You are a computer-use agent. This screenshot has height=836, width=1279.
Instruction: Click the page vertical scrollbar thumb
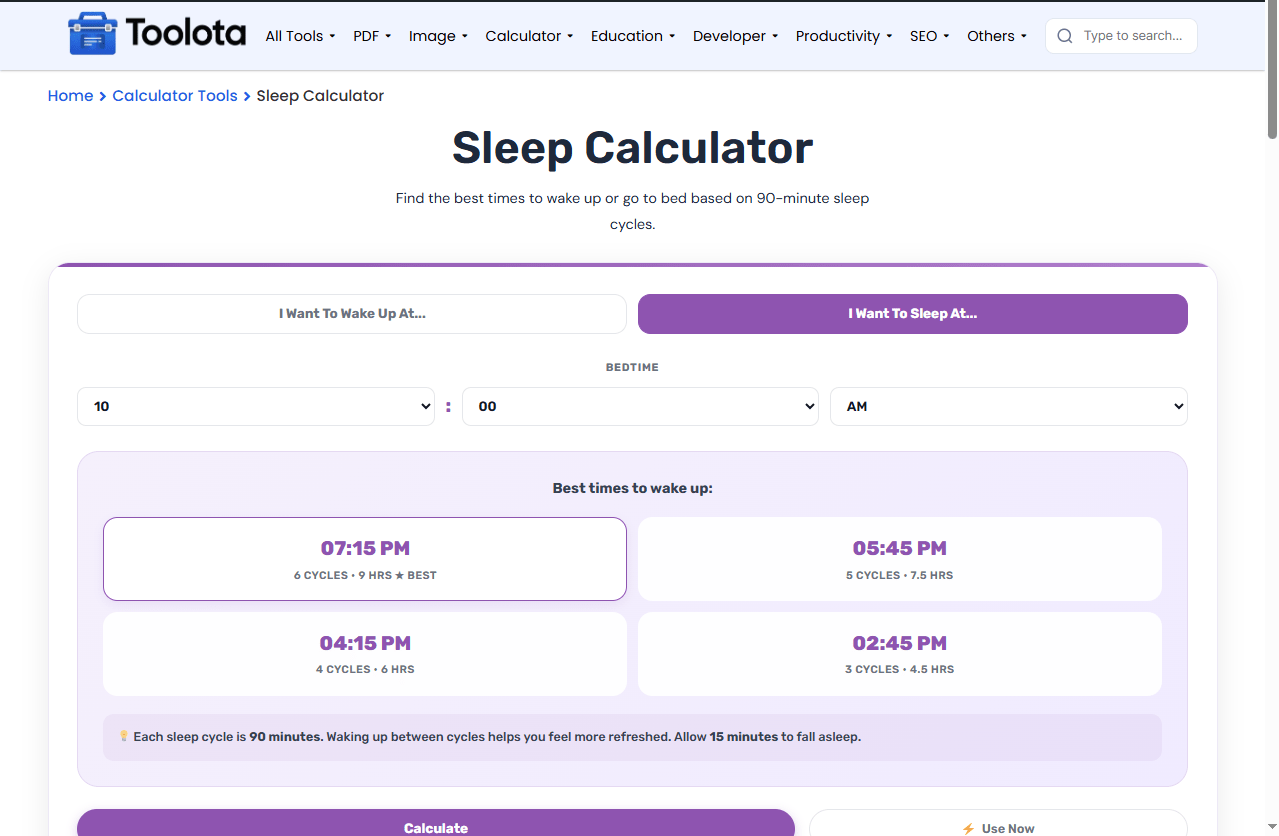point(1272,70)
